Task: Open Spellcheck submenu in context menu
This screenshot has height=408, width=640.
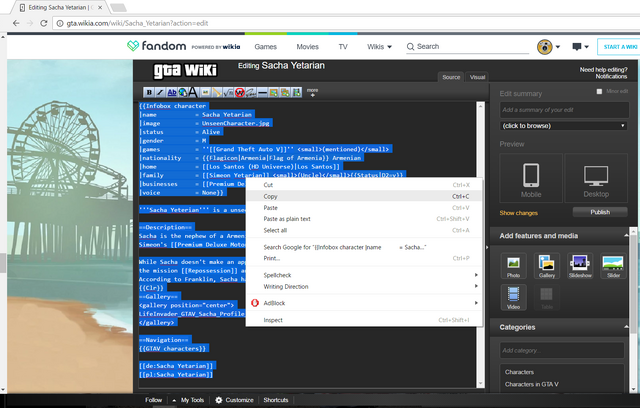Action: click(x=364, y=275)
